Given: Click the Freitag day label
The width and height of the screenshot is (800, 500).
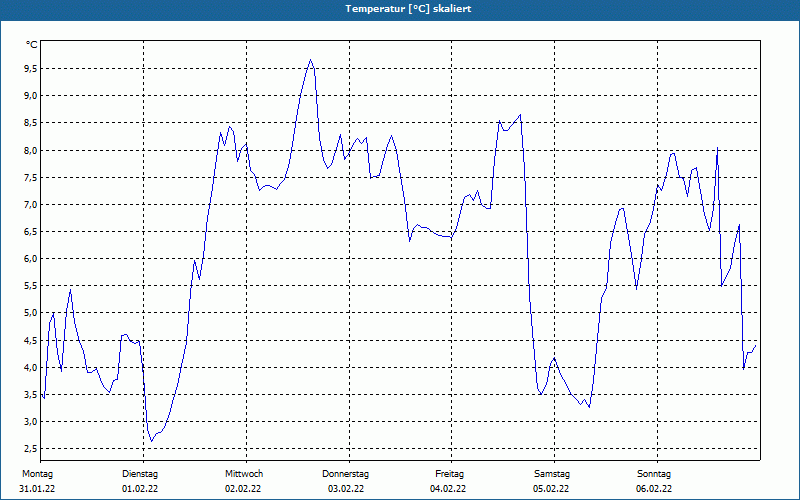Looking at the screenshot, I should click(449, 474).
